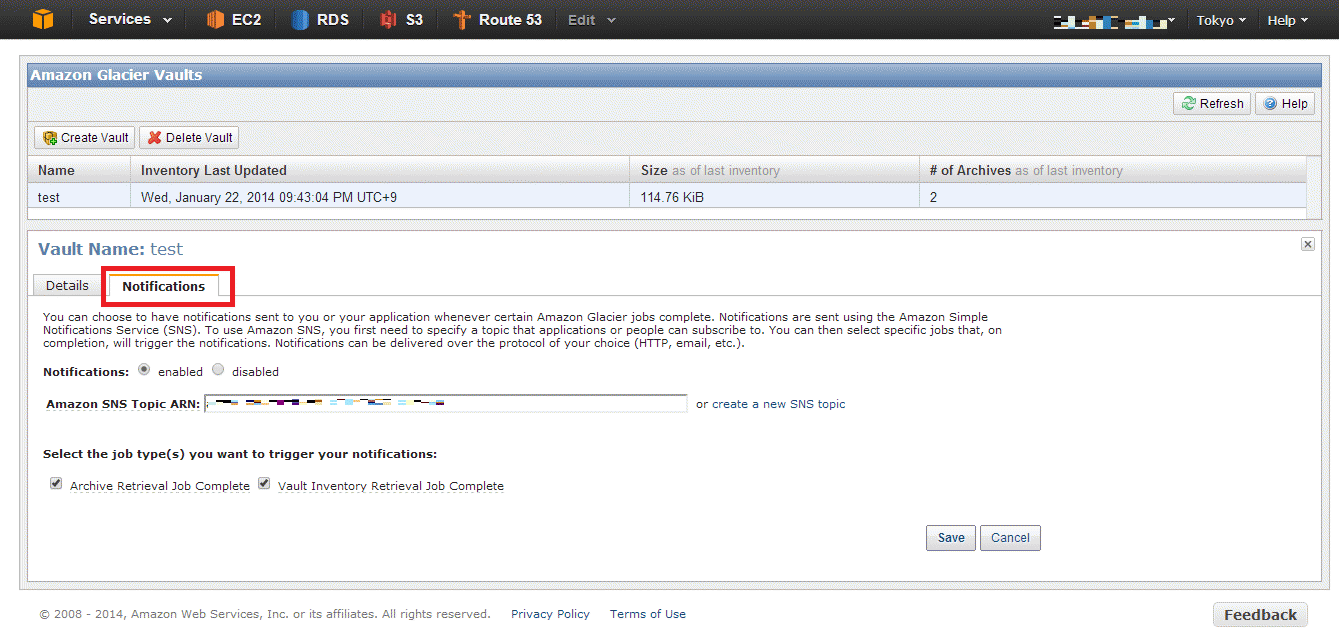Click the Feedback button
Image resolution: width=1339 pixels, height=638 pixels.
1260,615
